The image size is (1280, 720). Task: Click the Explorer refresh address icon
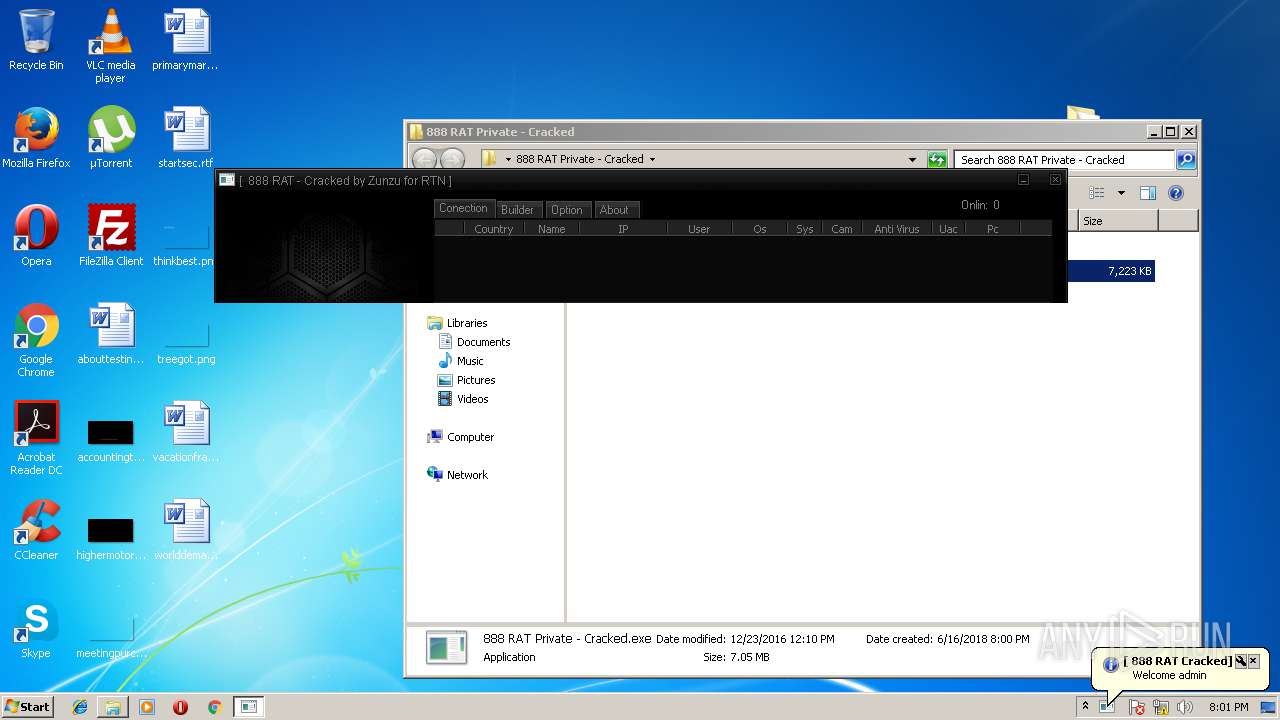tap(937, 160)
